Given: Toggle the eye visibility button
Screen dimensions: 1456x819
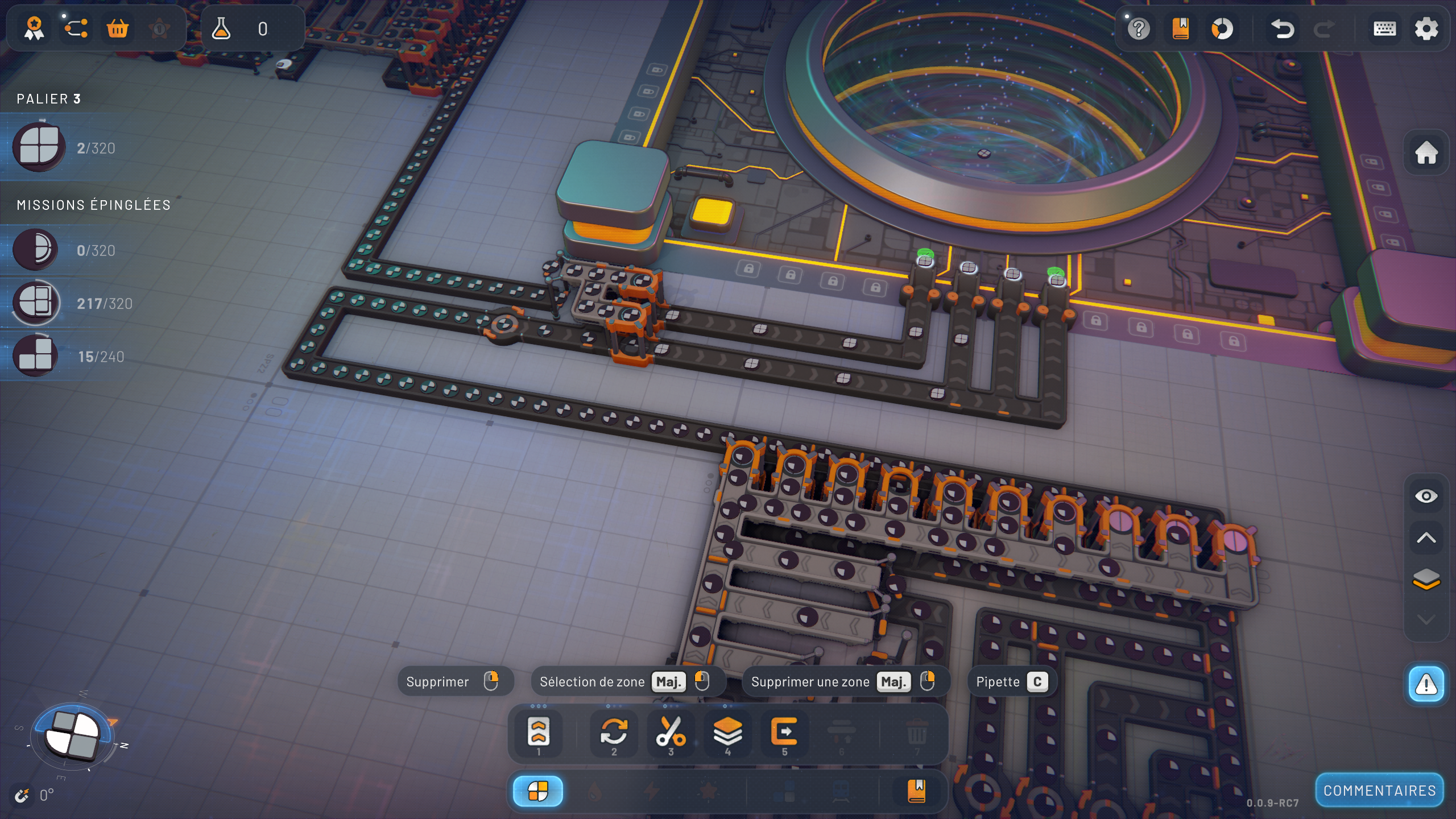Looking at the screenshot, I should (x=1426, y=497).
